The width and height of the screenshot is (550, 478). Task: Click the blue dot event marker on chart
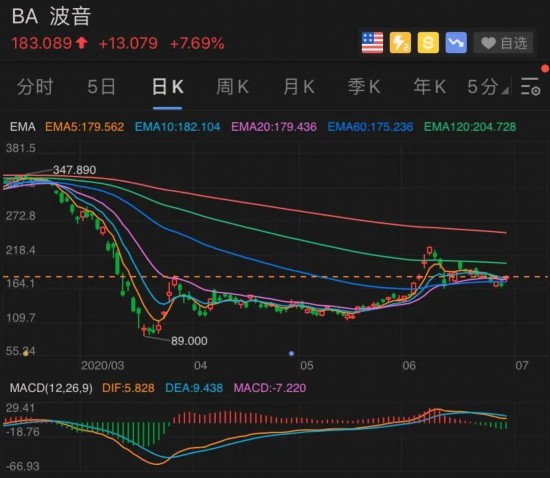pyautogui.click(x=291, y=354)
